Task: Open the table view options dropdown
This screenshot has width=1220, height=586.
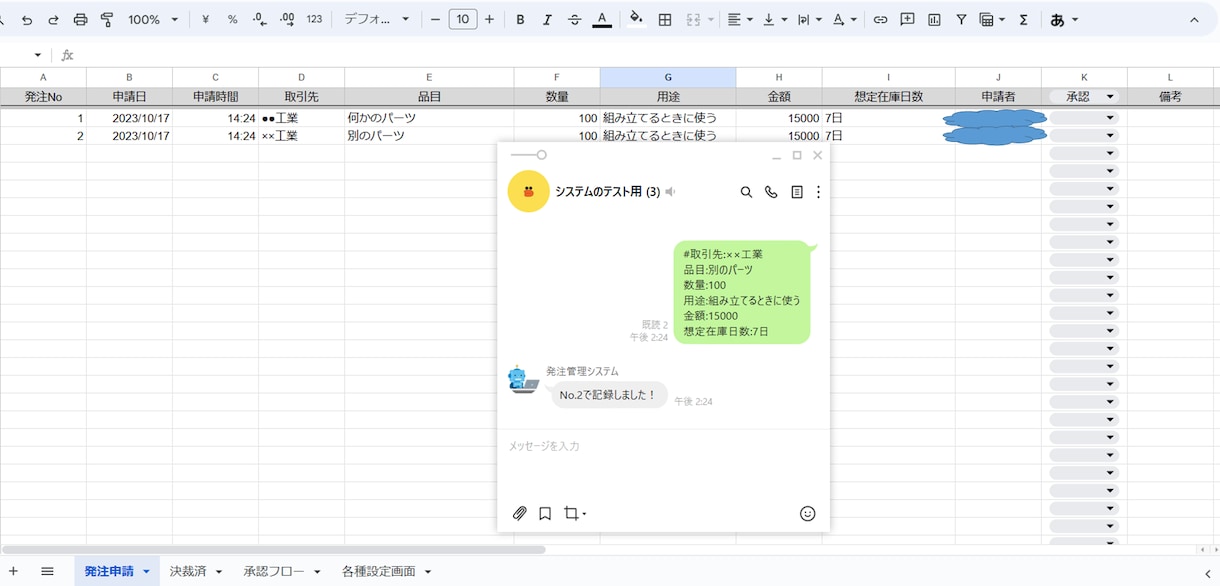Action: [x=992, y=20]
